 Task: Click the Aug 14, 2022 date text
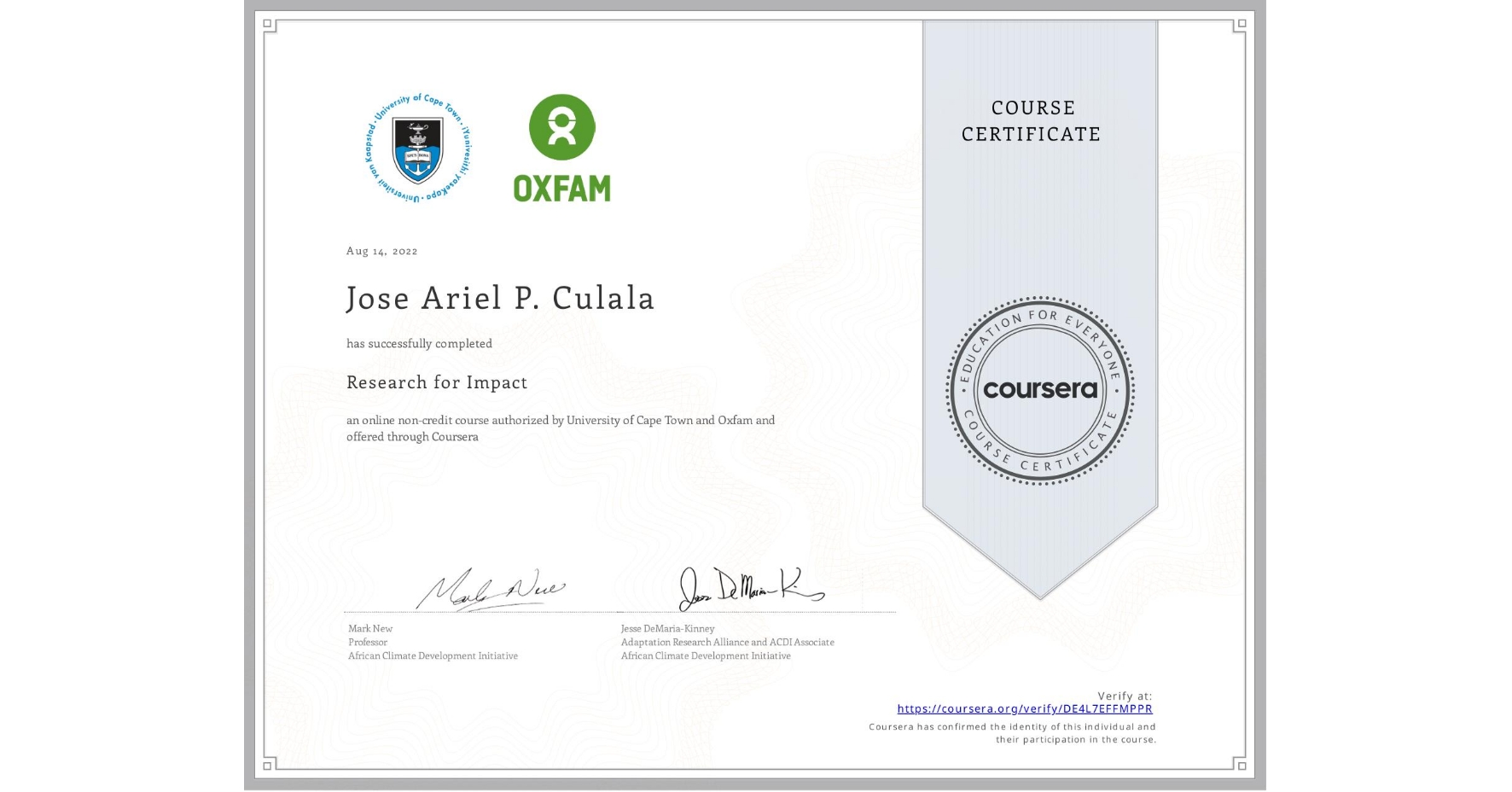click(x=381, y=251)
